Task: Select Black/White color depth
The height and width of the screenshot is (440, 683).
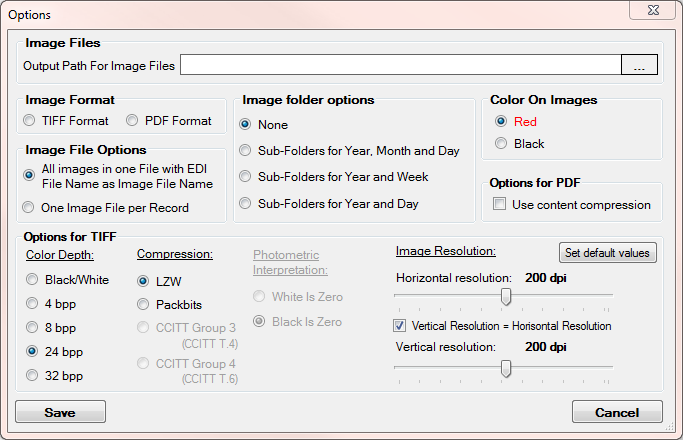Action: click(x=34, y=280)
